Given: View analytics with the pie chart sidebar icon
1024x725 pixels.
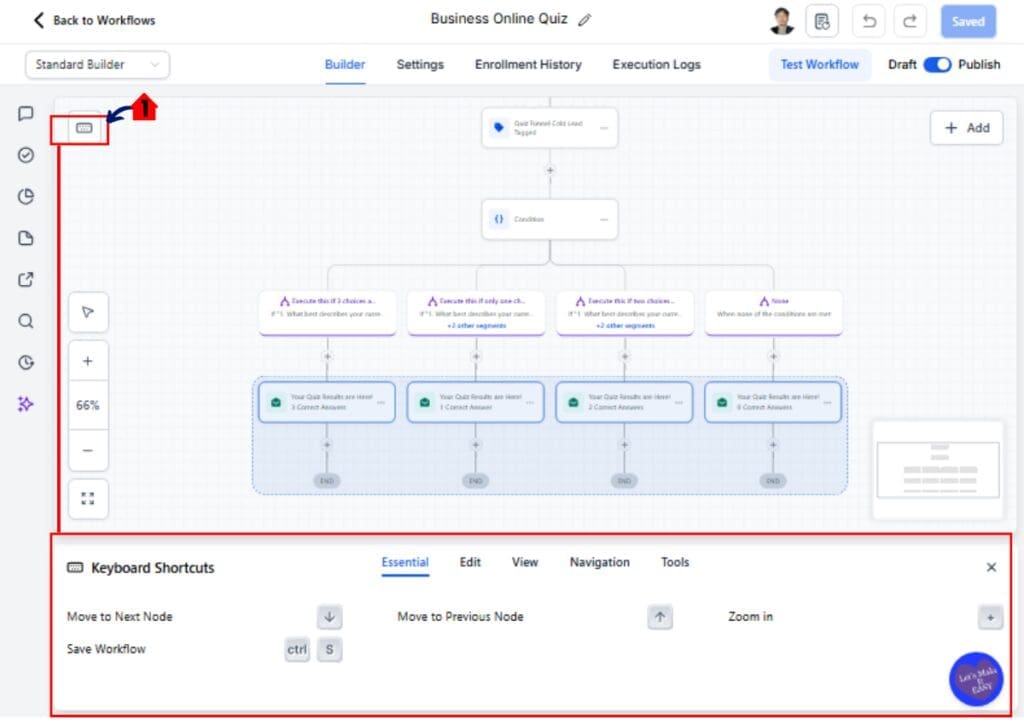Looking at the screenshot, I should [26, 197].
